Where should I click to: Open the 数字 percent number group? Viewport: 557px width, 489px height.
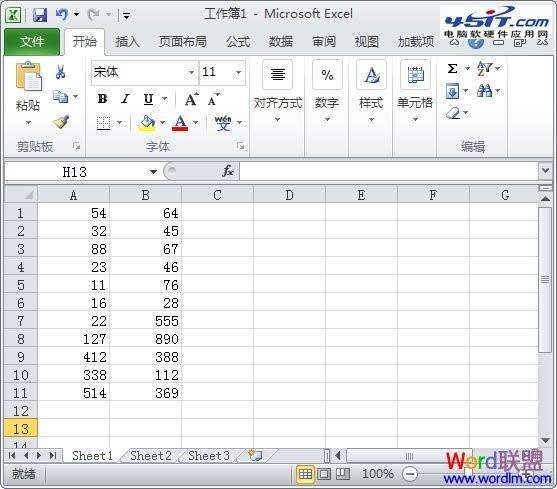click(327, 92)
